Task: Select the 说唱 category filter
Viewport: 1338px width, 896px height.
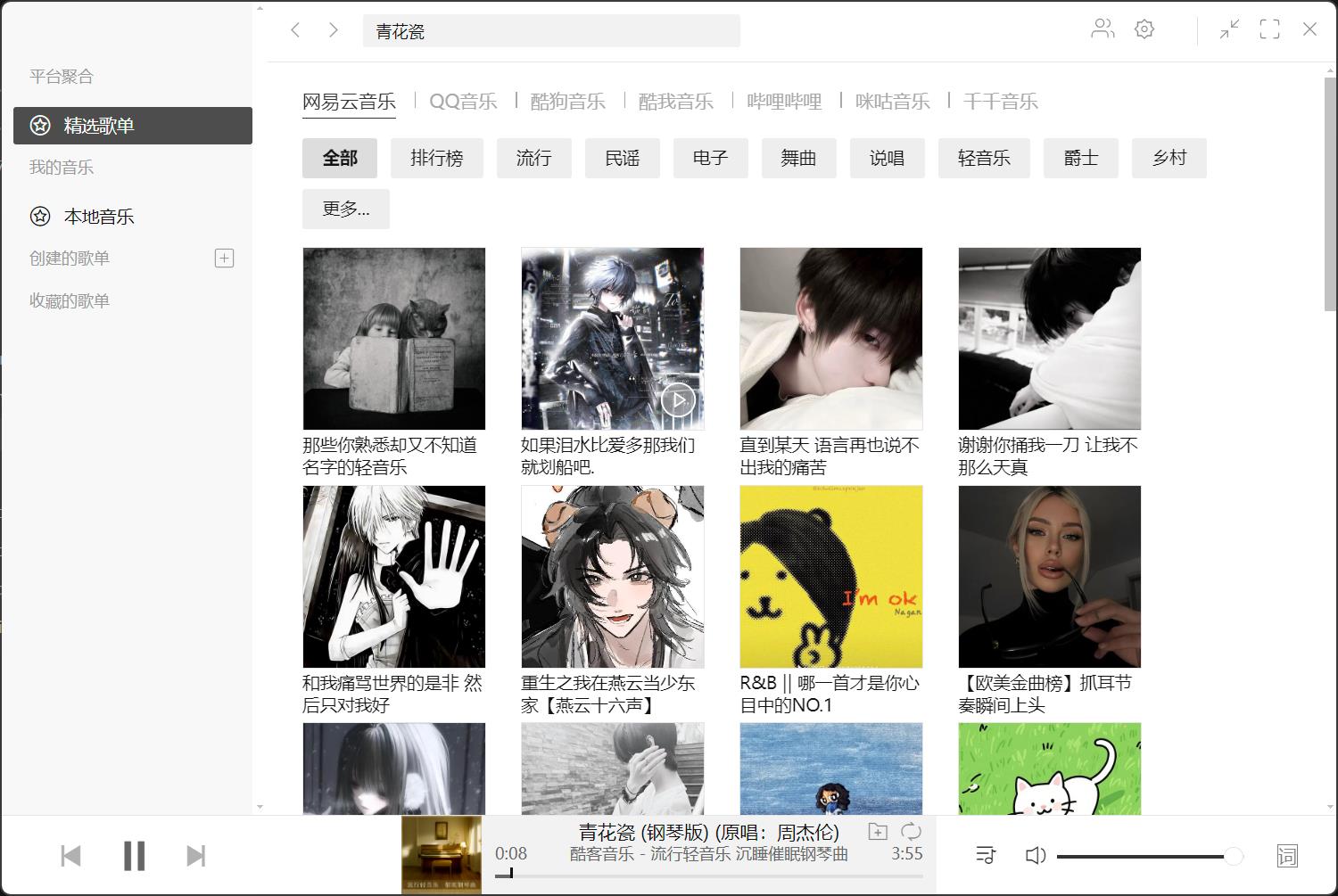Action: point(888,158)
